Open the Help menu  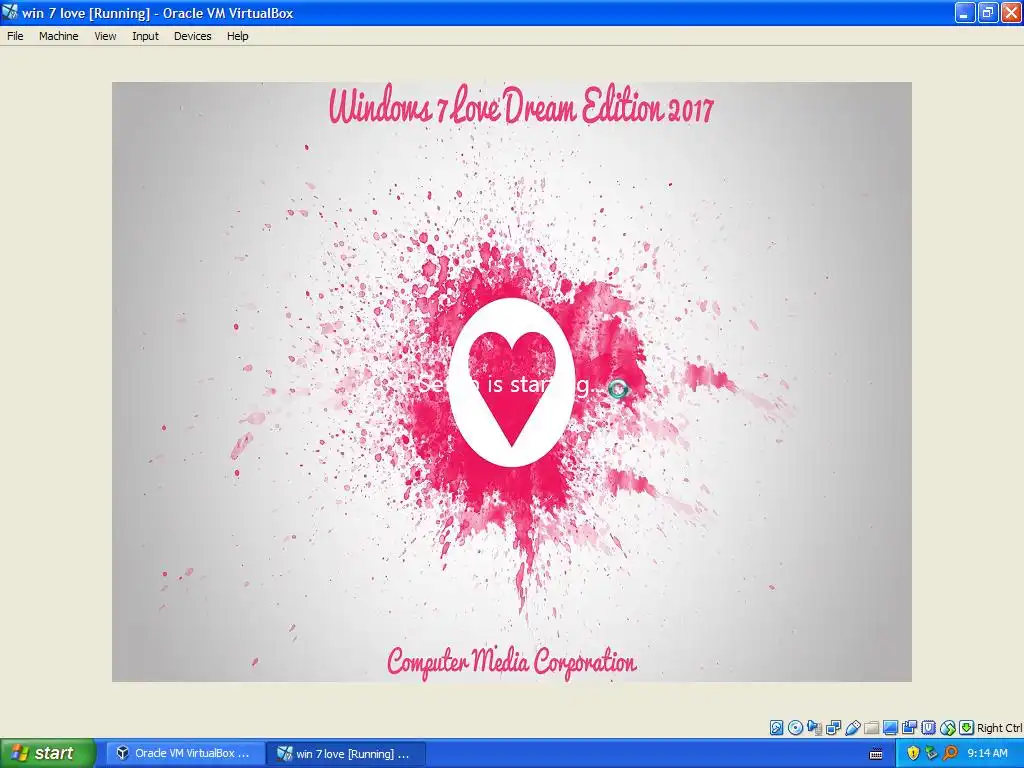pos(238,36)
